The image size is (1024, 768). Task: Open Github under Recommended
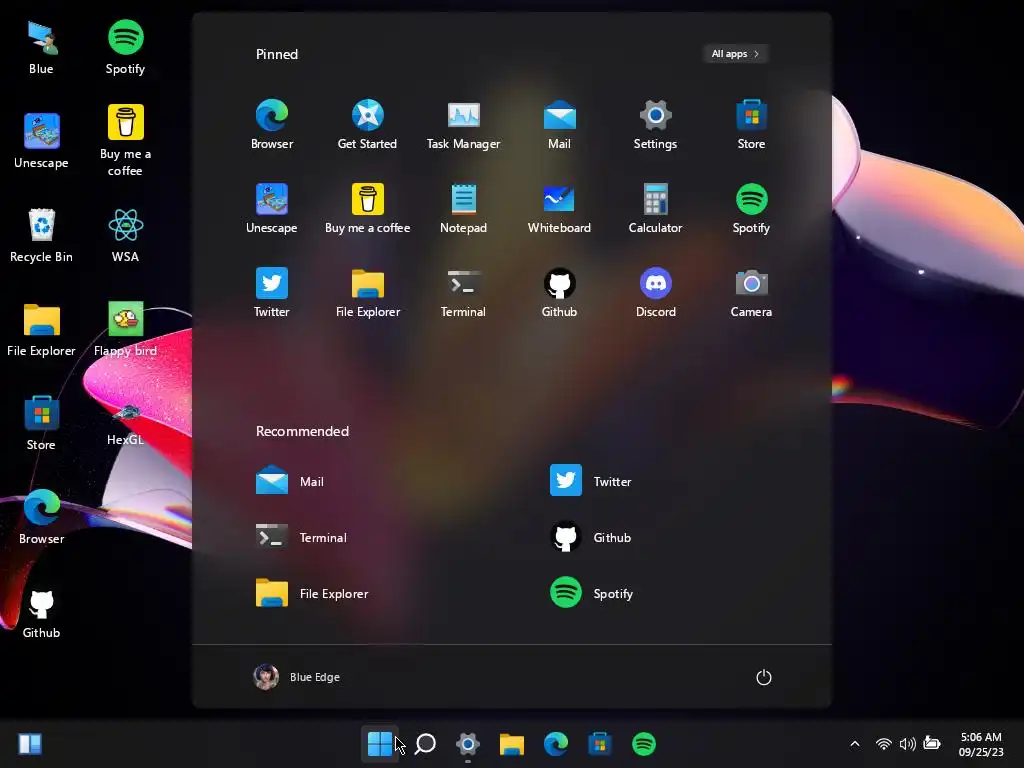[x=591, y=537]
